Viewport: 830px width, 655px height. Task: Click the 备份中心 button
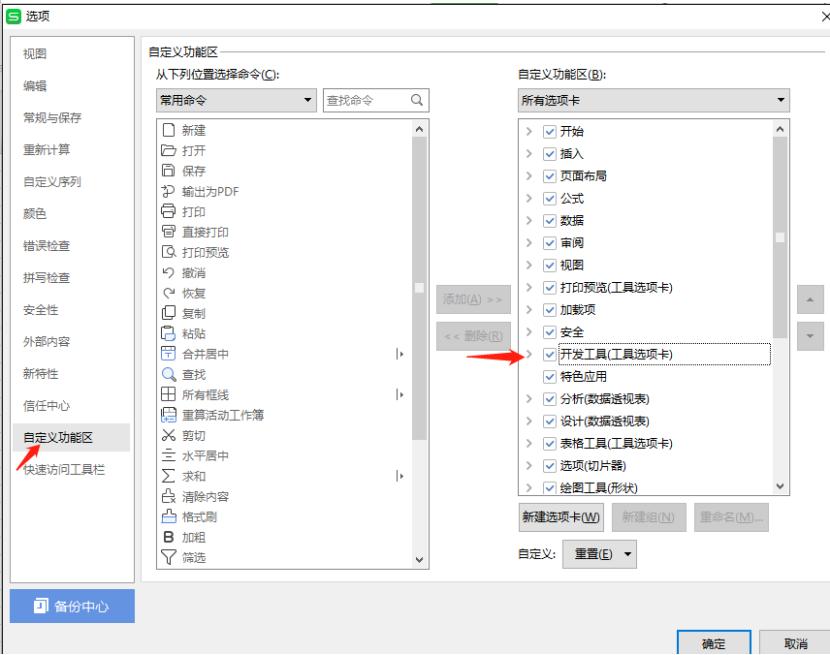pyautogui.click(x=72, y=606)
